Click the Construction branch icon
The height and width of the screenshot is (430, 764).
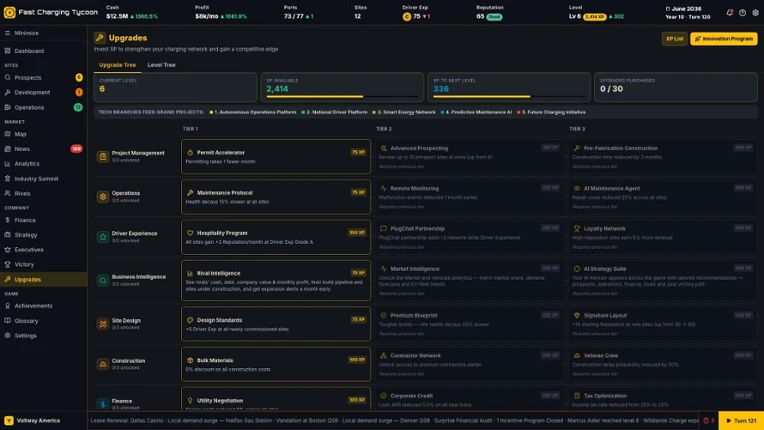click(103, 364)
